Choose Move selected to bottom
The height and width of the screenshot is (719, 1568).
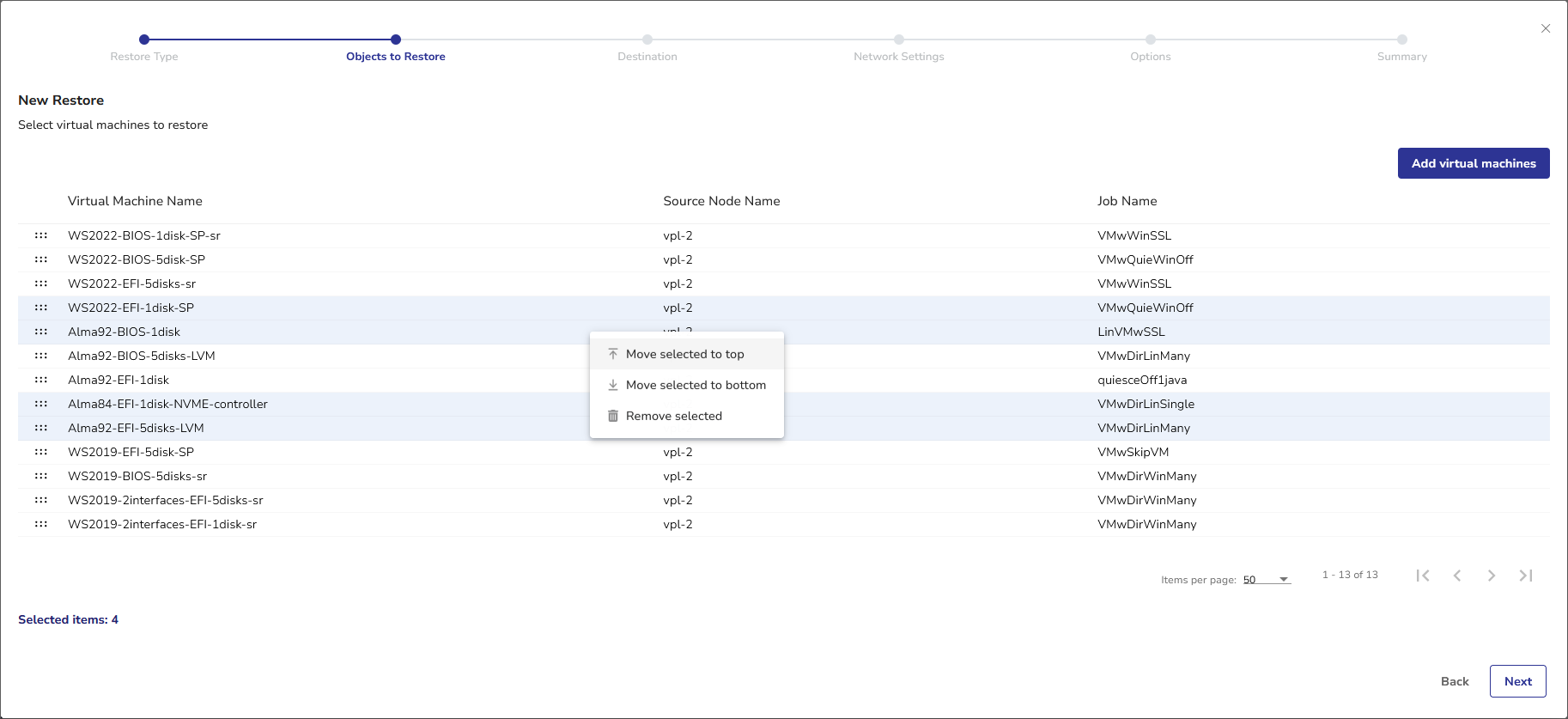(696, 385)
